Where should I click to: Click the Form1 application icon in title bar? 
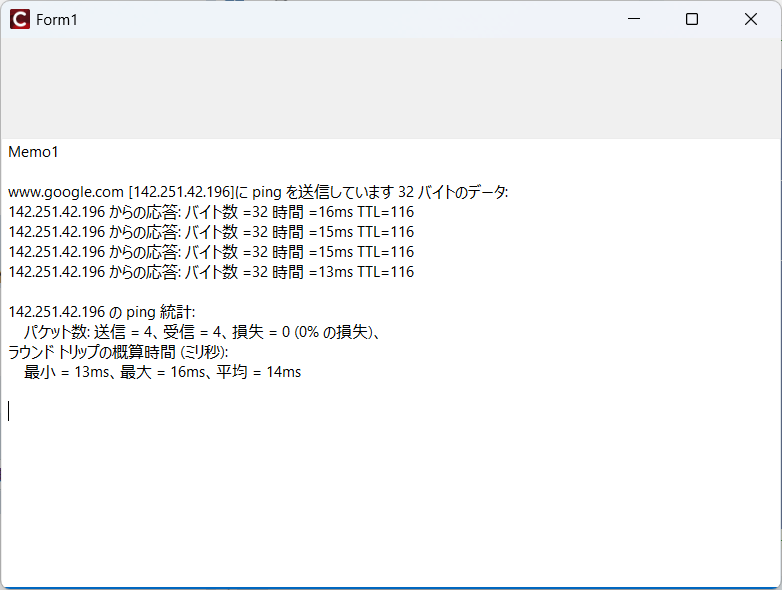(20, 19)
